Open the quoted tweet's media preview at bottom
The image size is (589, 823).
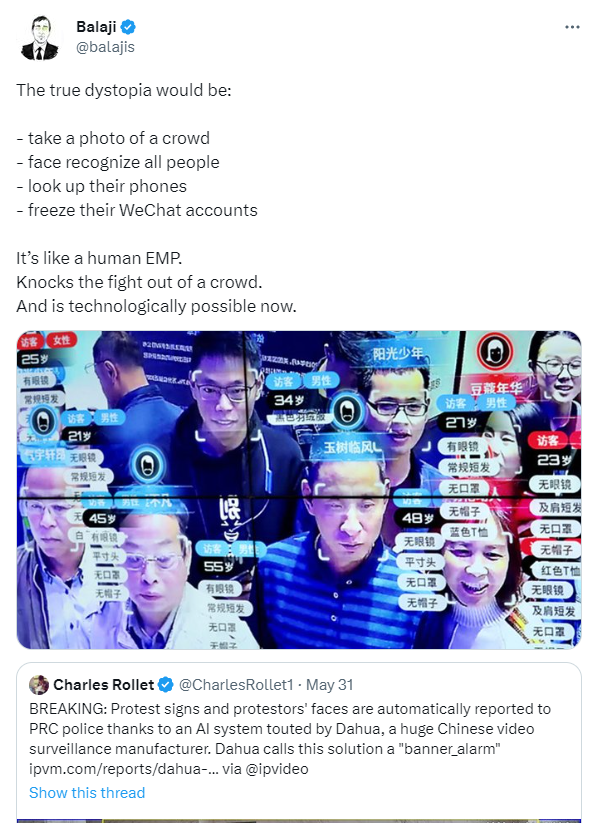click(x=299, y=820)
